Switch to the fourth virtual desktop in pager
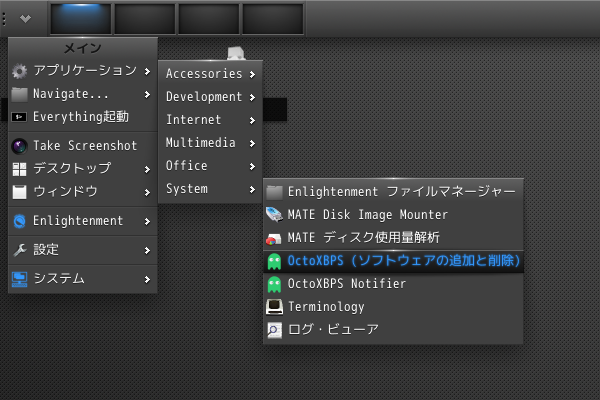600x400 pixels. point(273,19)
